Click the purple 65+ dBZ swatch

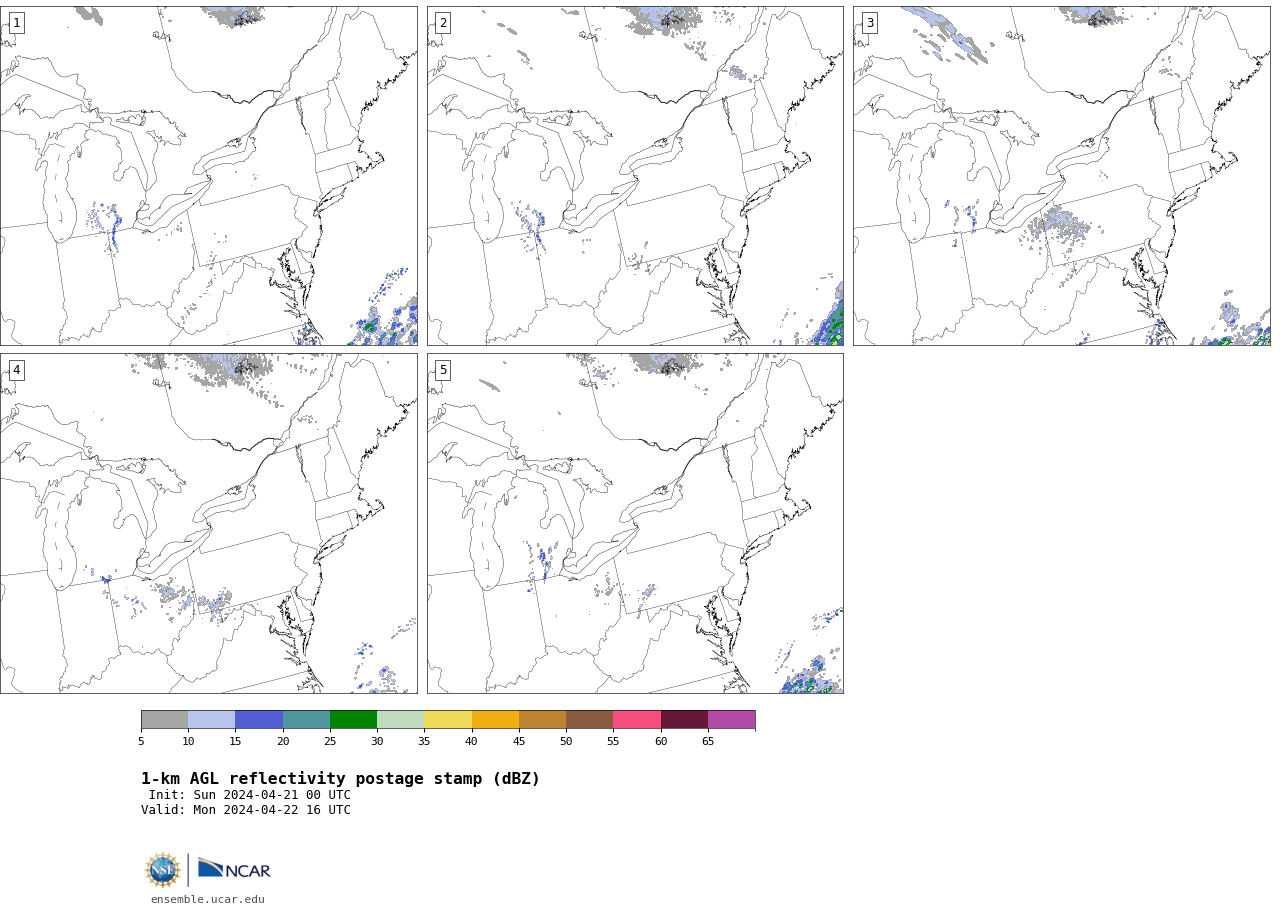(731, 720)
